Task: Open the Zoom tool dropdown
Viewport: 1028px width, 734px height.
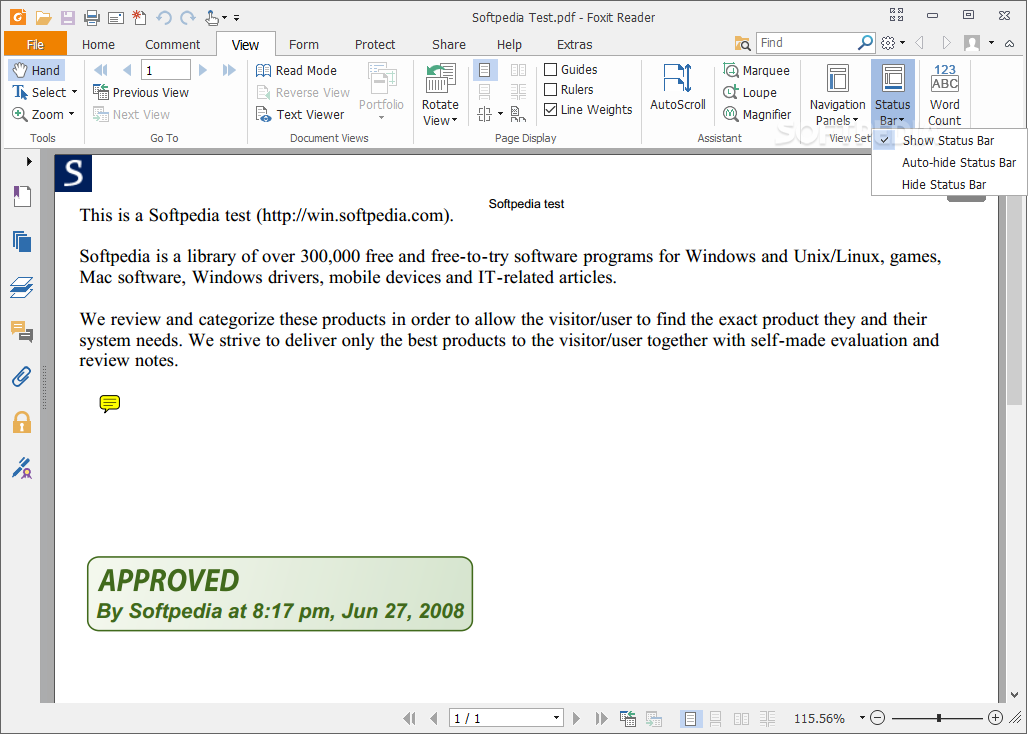Action: 43,115
